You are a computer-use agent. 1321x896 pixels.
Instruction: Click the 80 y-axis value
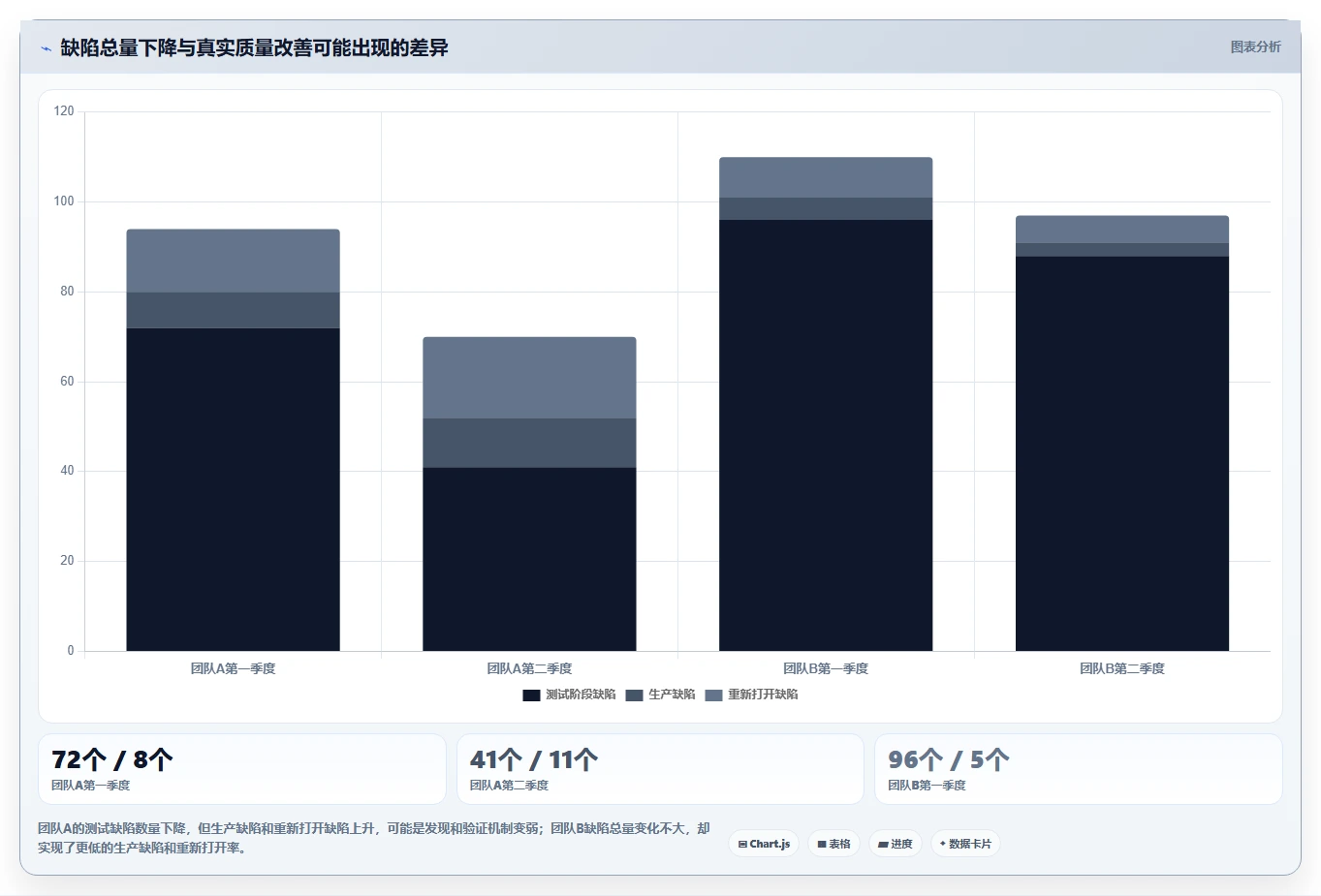[x=67, y=292]
